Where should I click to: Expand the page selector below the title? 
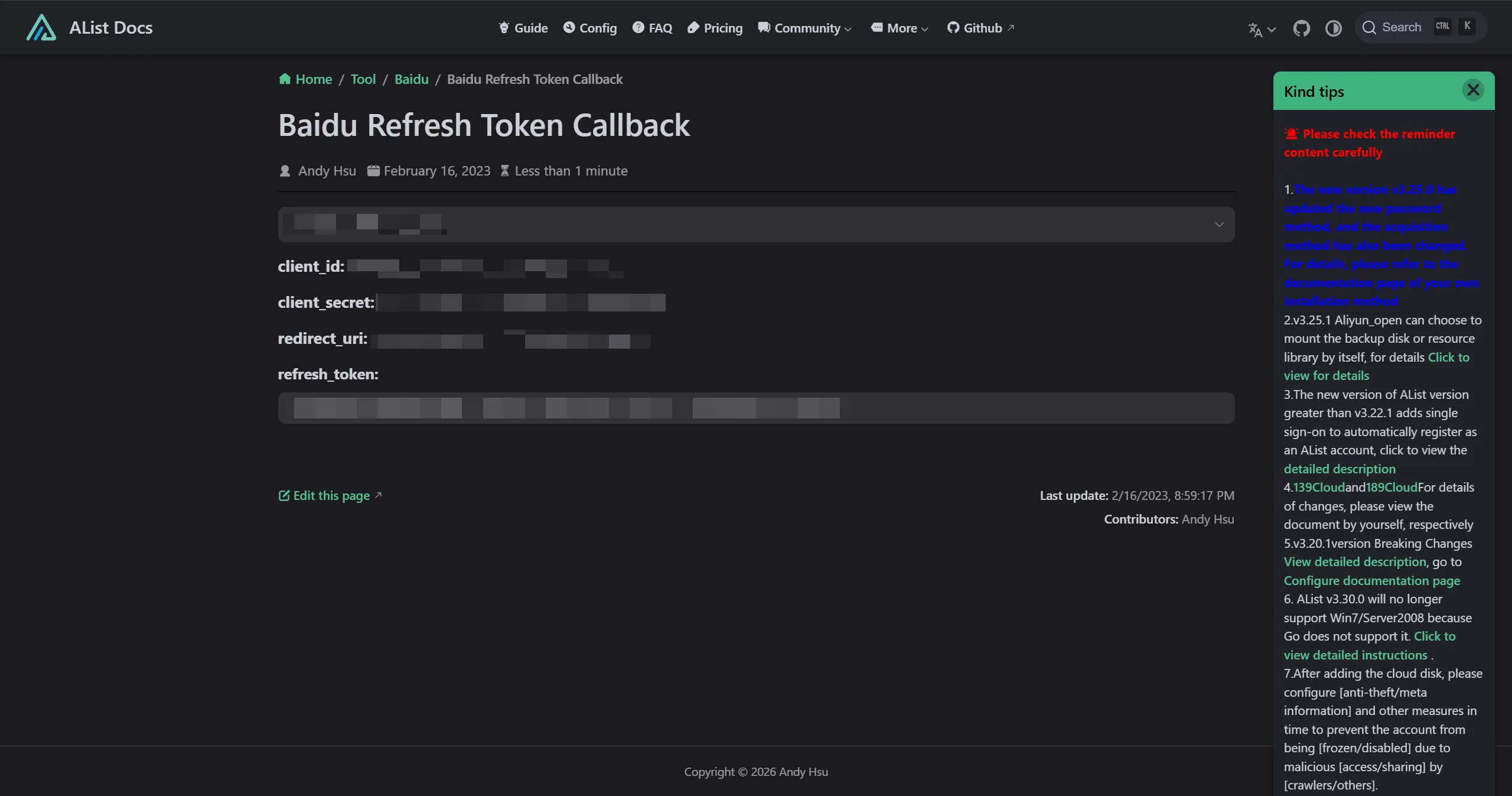click(x=1219, y=225)
